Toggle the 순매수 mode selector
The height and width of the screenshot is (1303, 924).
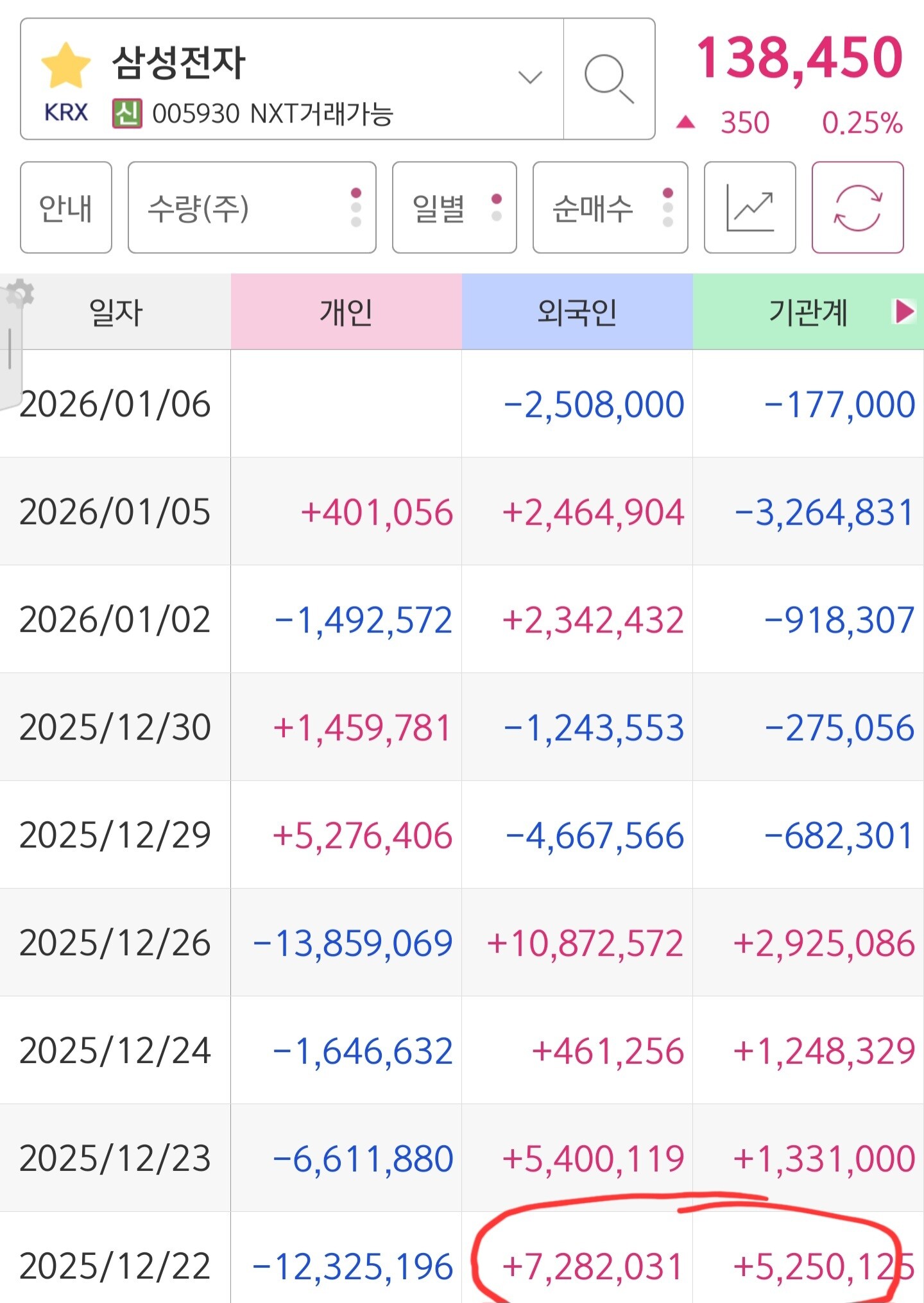click(610, 207)
